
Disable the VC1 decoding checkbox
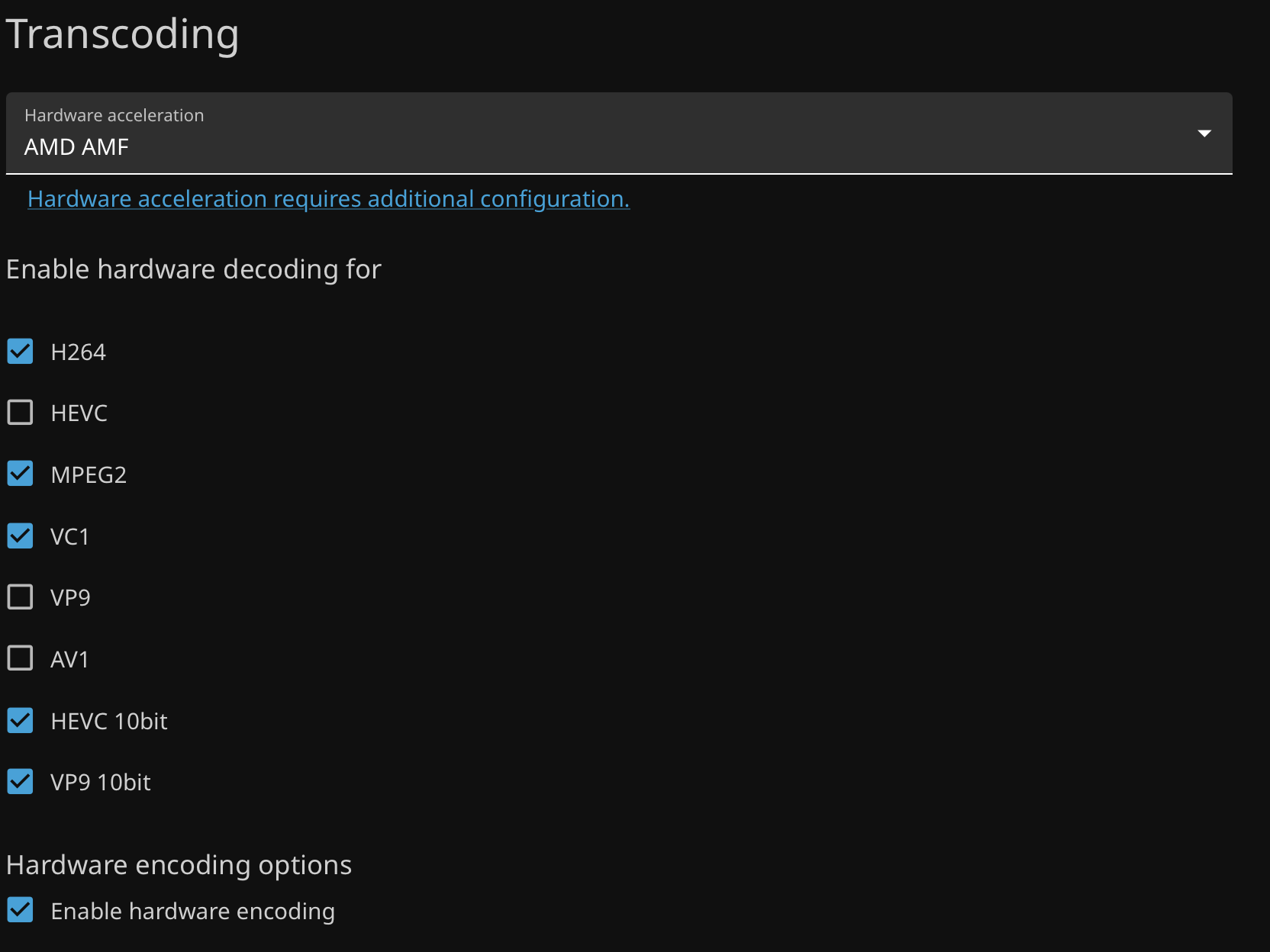coord(21,536)
